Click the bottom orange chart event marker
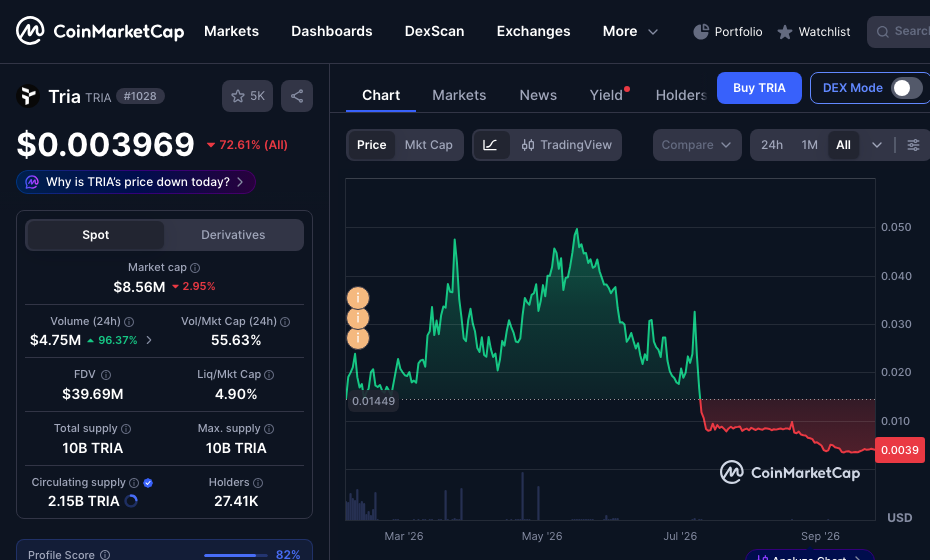This screenshot has height=560, width=930. (358, 338)
